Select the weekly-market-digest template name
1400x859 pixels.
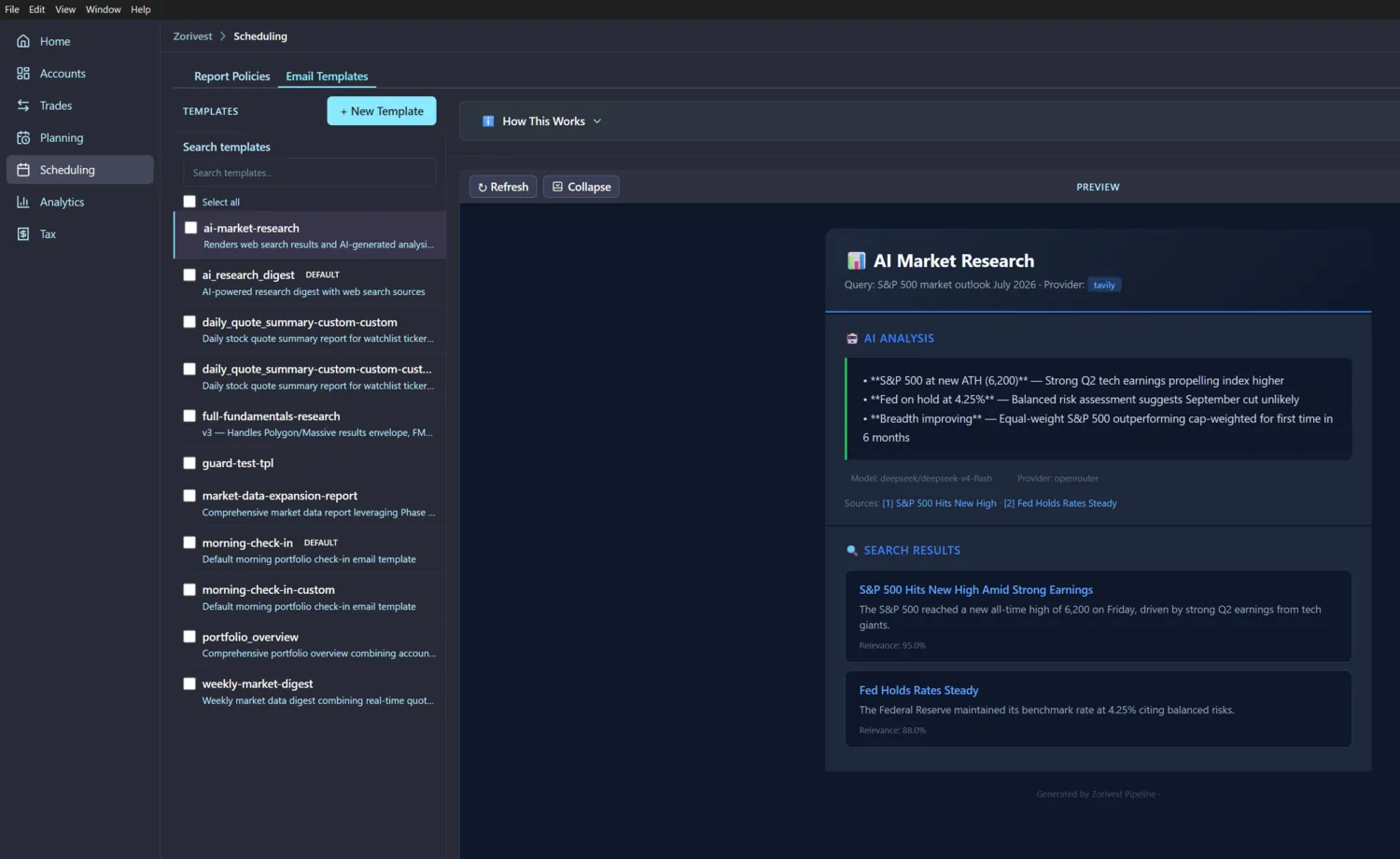pyautogui.click(x=258, y=683)
